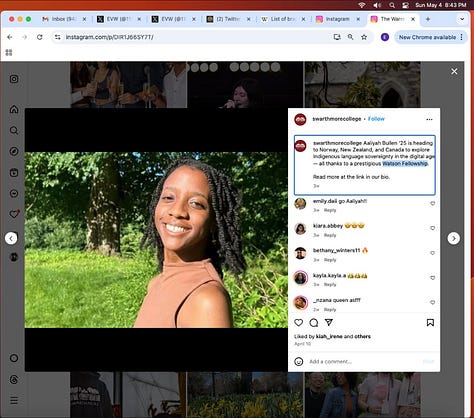Open emily.dail's profile avatar
Viewport: 474px width, 418px height.
[300, 203]
